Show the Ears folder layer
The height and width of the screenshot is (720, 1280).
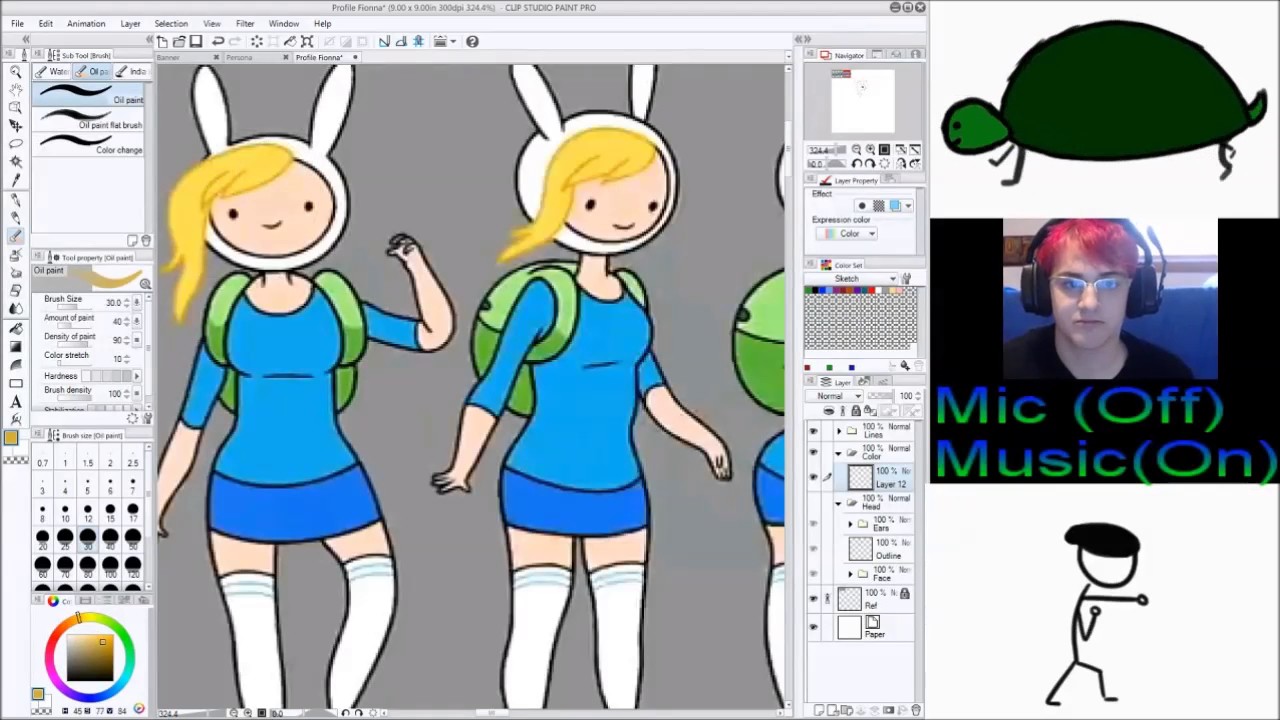pos(813,524)
